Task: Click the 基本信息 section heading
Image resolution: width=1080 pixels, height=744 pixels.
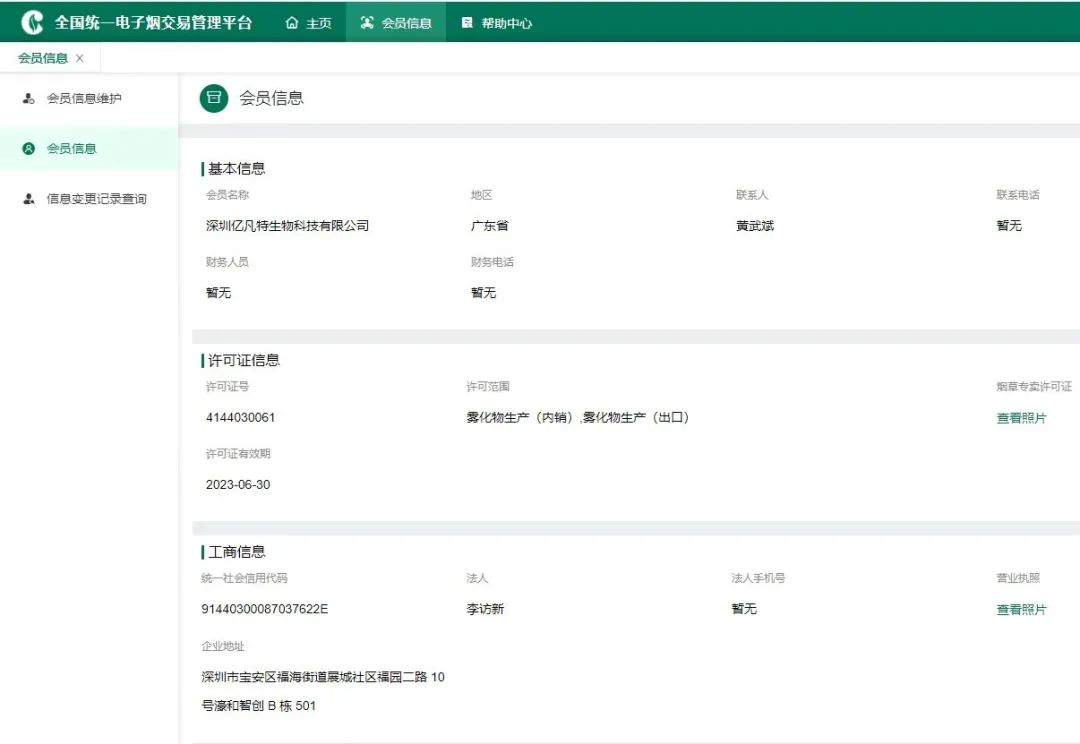Action: coord(236,169)
